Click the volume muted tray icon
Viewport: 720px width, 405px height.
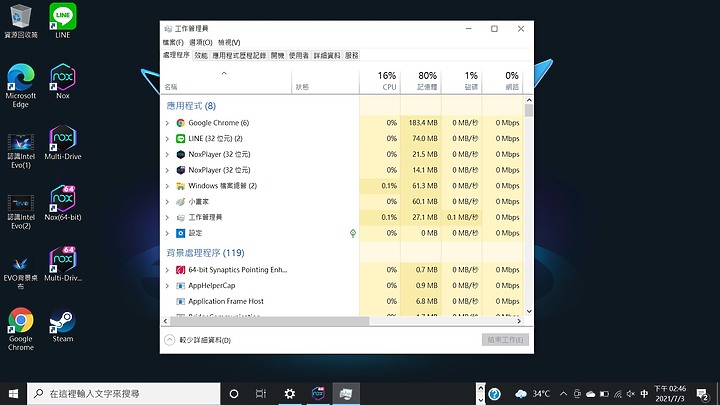click(631, 394)
